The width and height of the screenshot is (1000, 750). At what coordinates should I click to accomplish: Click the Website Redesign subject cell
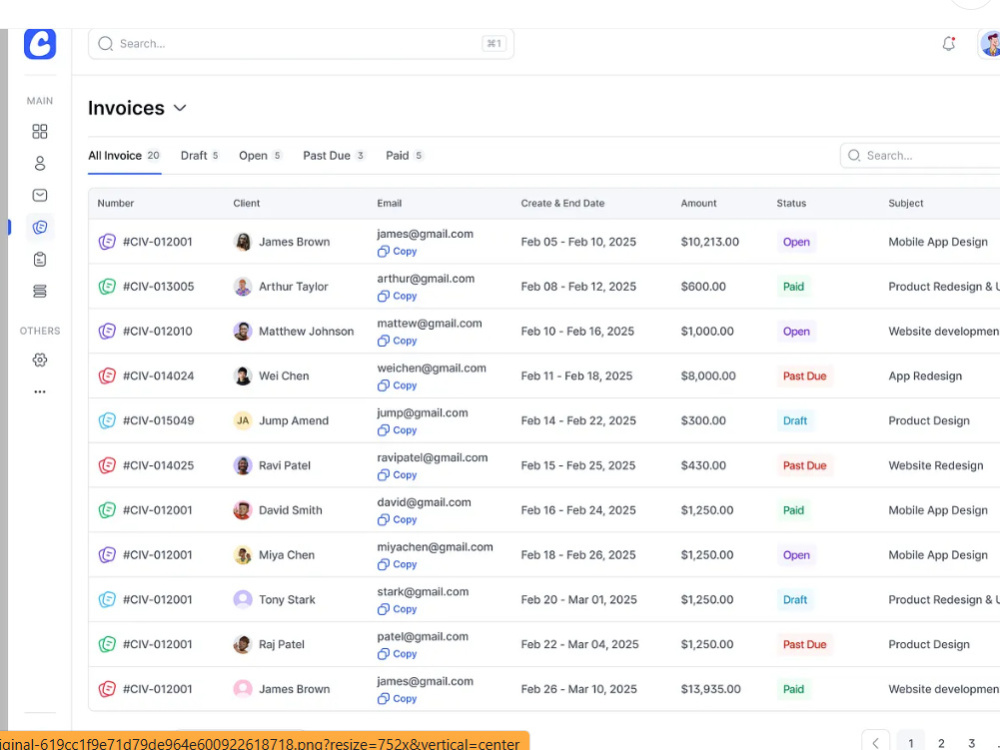pyautogui.click(x=936, y=465)
